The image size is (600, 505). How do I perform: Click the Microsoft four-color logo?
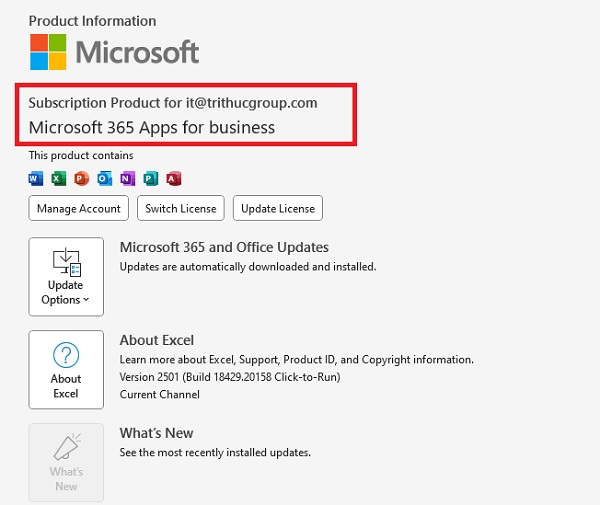pos(48,52)
